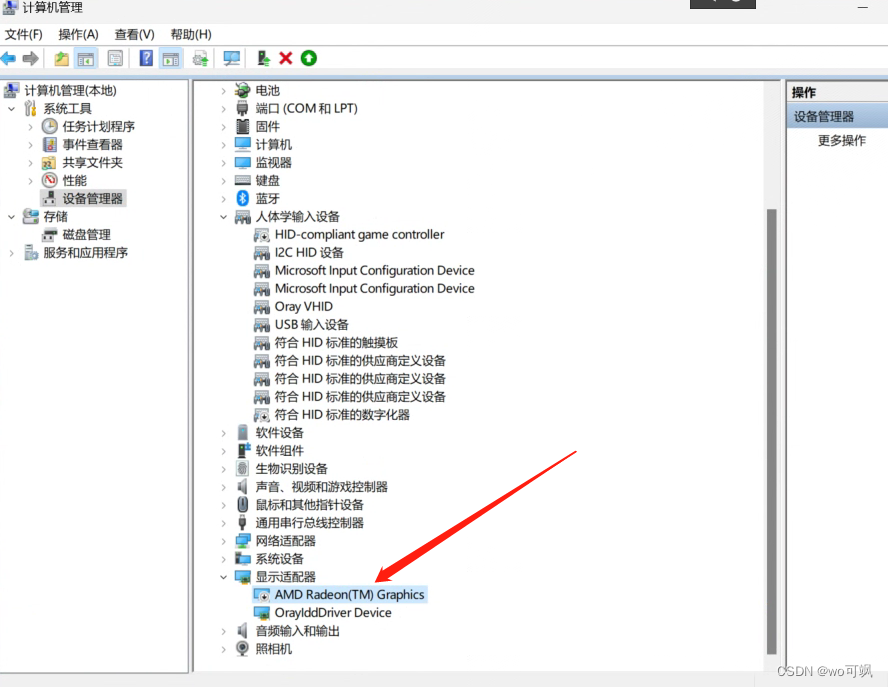Select 计算机管理(本地) root node
The width and height of the screenshot is (888, 687).
[70, 90]
